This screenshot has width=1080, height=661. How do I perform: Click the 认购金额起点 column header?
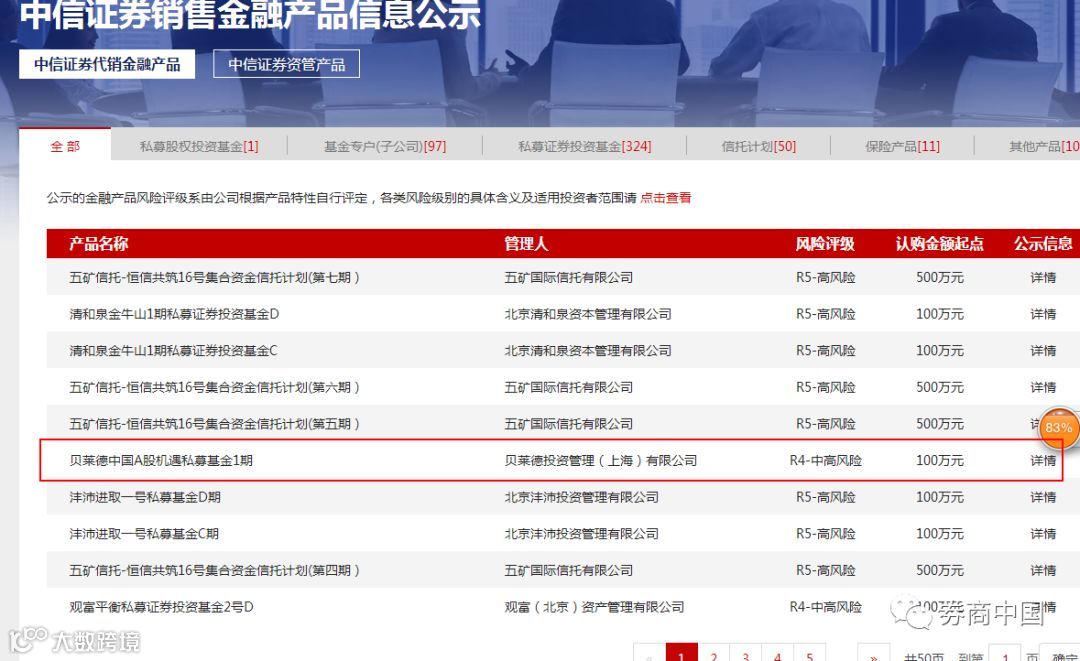click(939, 244)
